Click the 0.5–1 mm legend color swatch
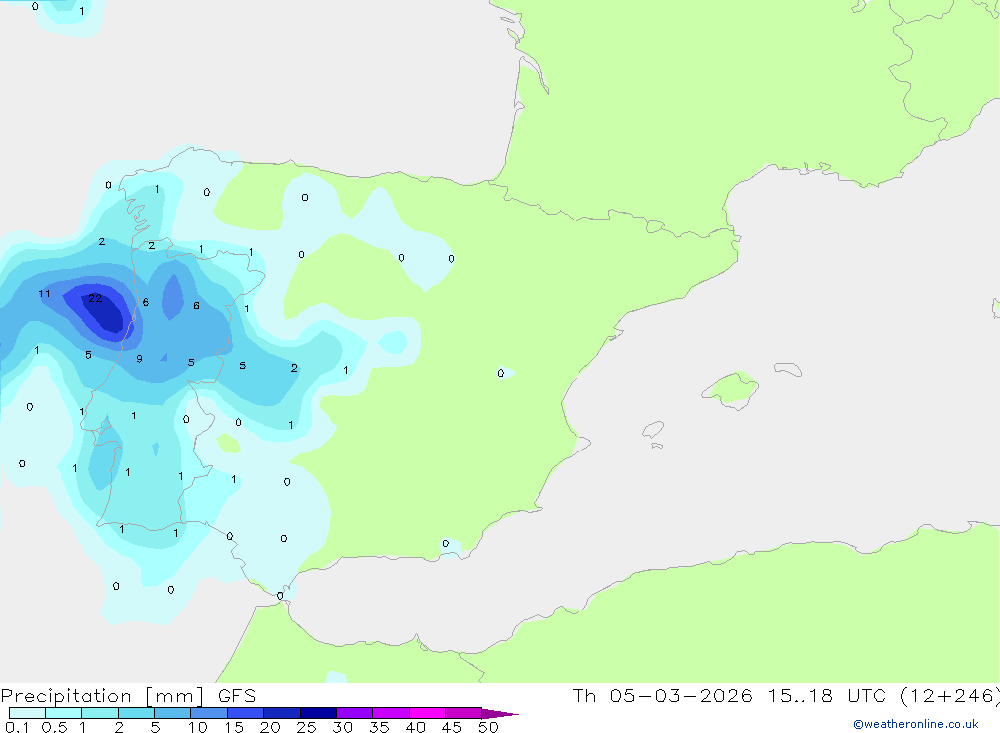Image resolution: width=1000 pixels, height=733 pixels. [x=63, y=713]
